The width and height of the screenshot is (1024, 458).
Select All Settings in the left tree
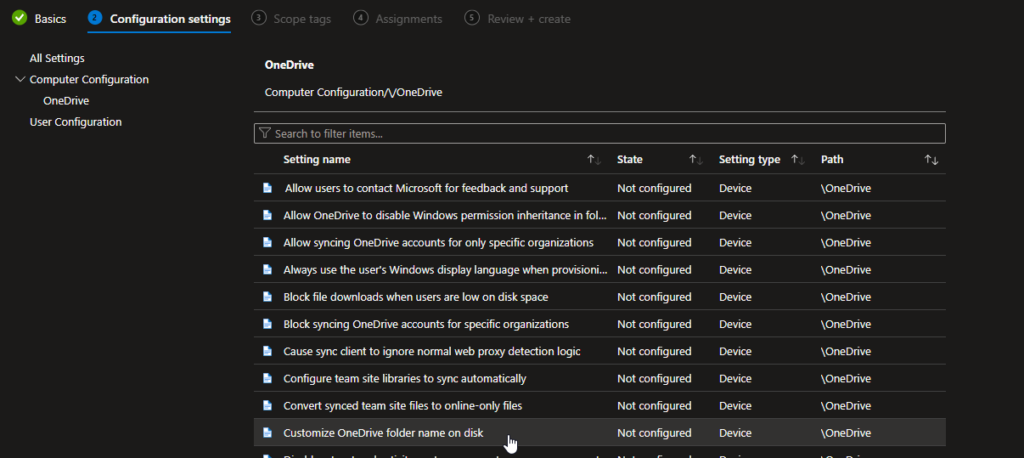pos(57,58)
